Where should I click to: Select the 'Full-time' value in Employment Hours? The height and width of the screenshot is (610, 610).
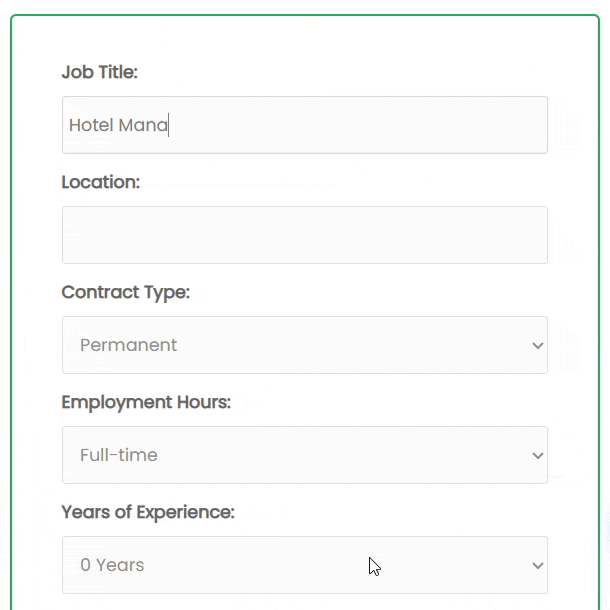119,455
